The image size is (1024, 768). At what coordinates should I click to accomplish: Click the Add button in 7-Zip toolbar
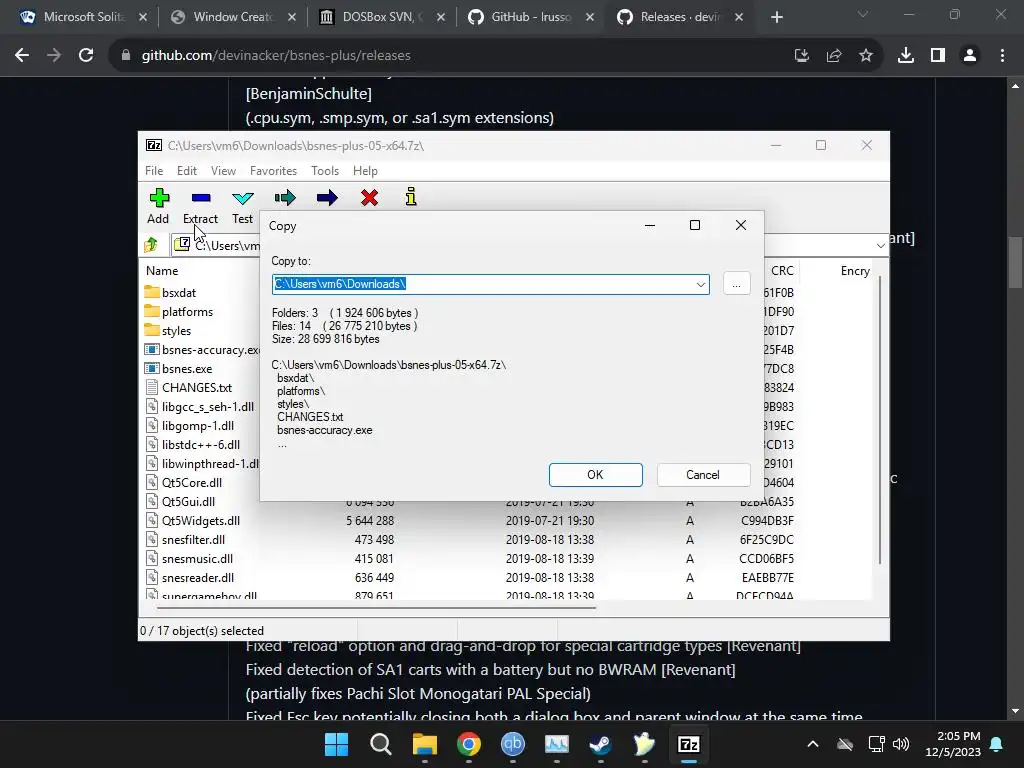(x=158, y=206)
